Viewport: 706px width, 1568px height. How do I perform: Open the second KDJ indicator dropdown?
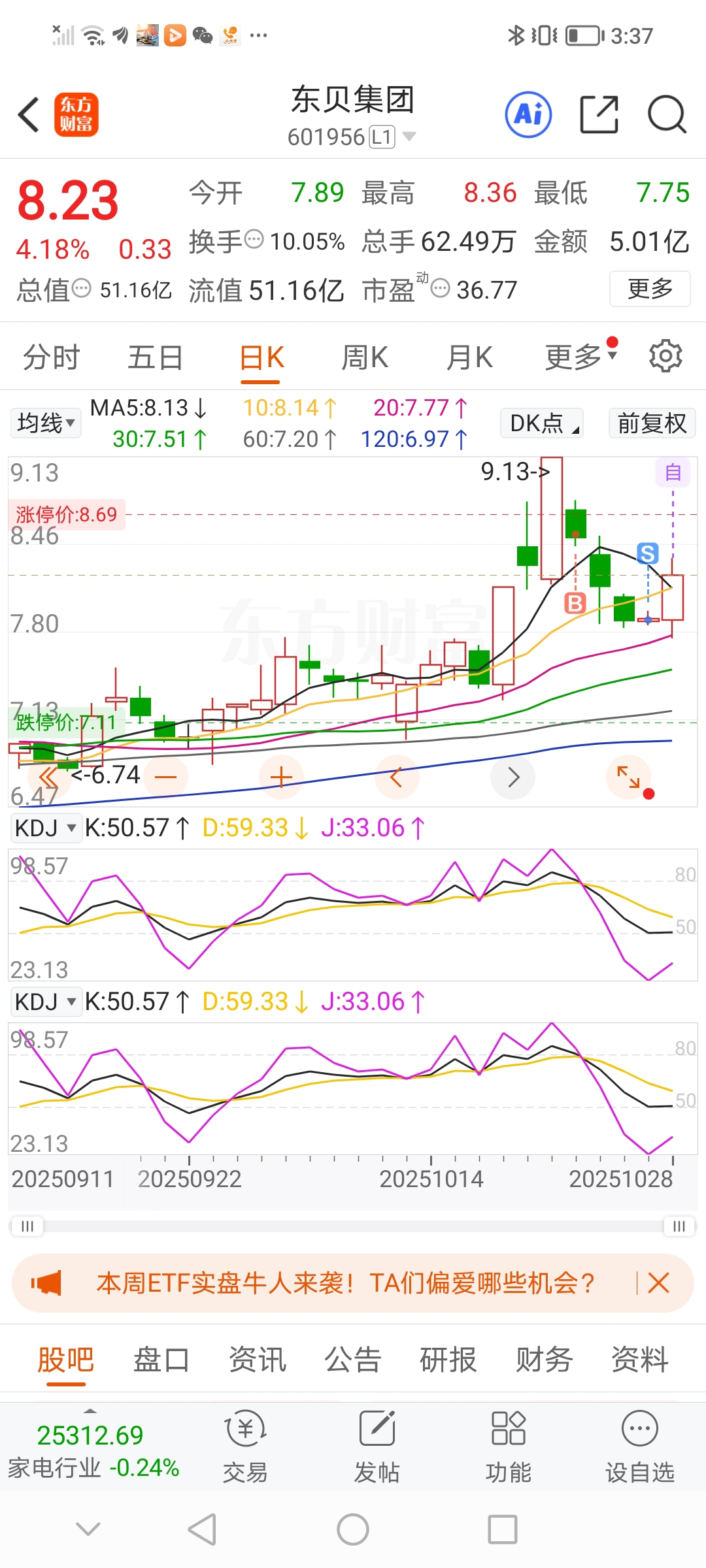tap(46, 1002)
